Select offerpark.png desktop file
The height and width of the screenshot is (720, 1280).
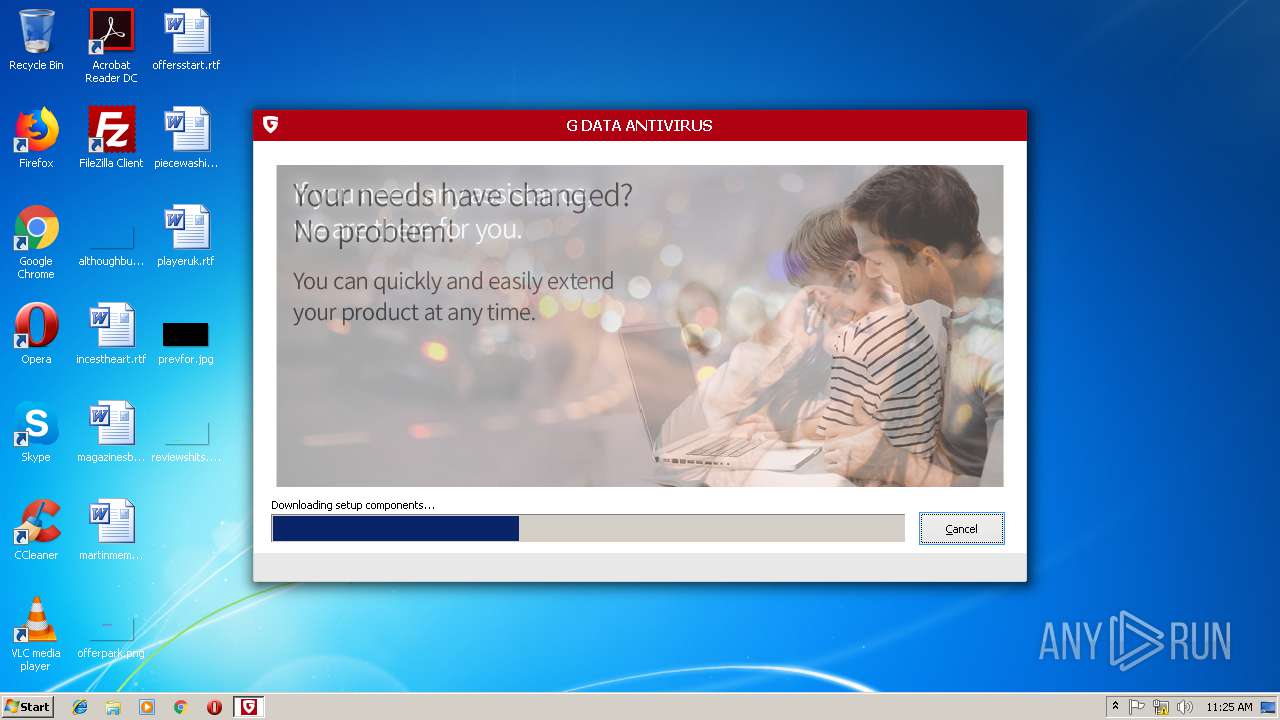111,638
